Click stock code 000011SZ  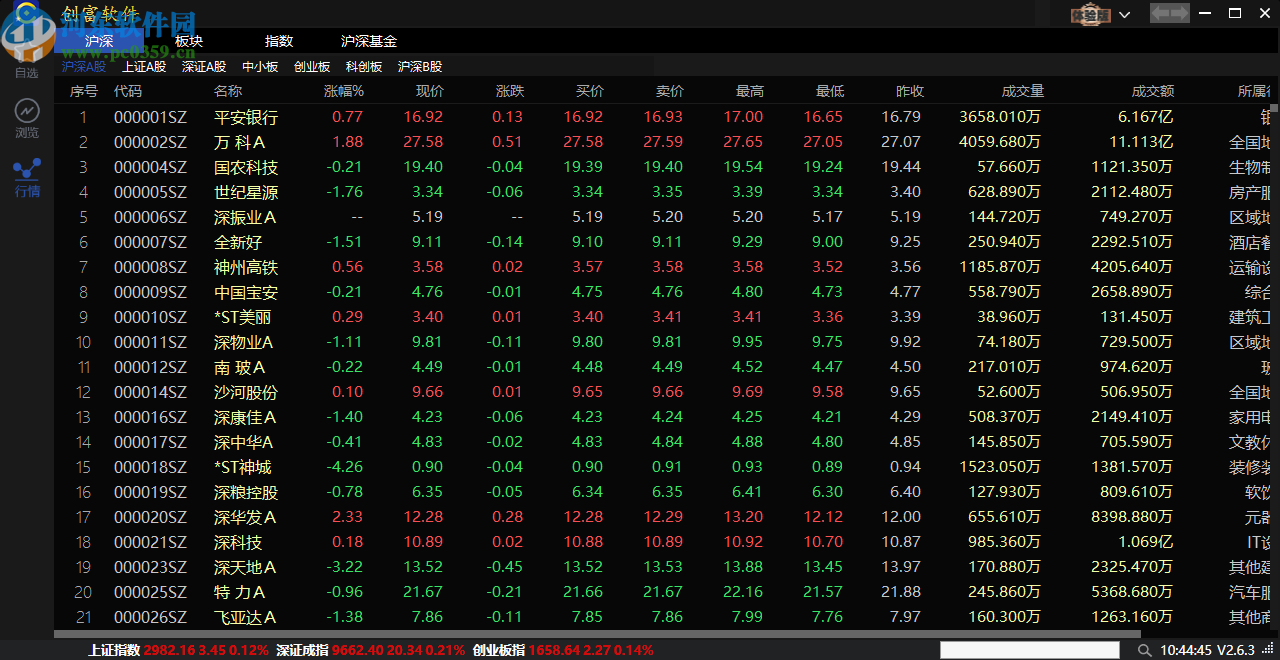(150, 342)
